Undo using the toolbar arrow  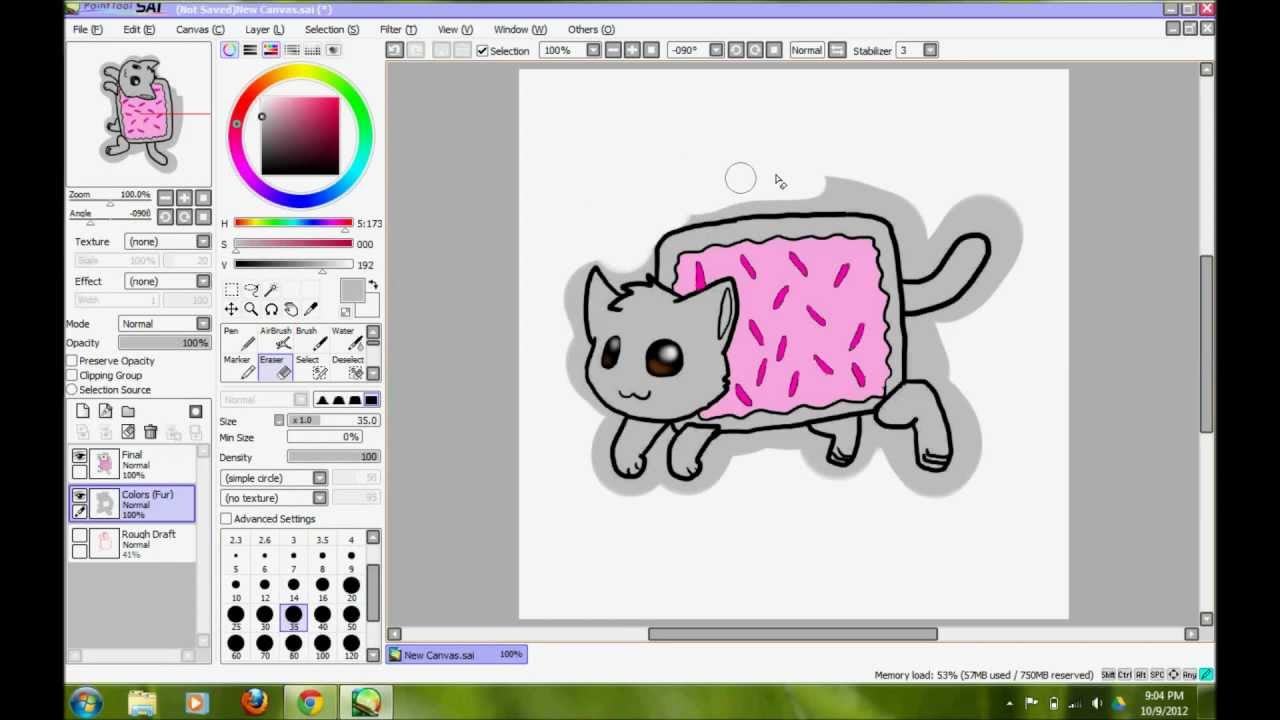395,50
